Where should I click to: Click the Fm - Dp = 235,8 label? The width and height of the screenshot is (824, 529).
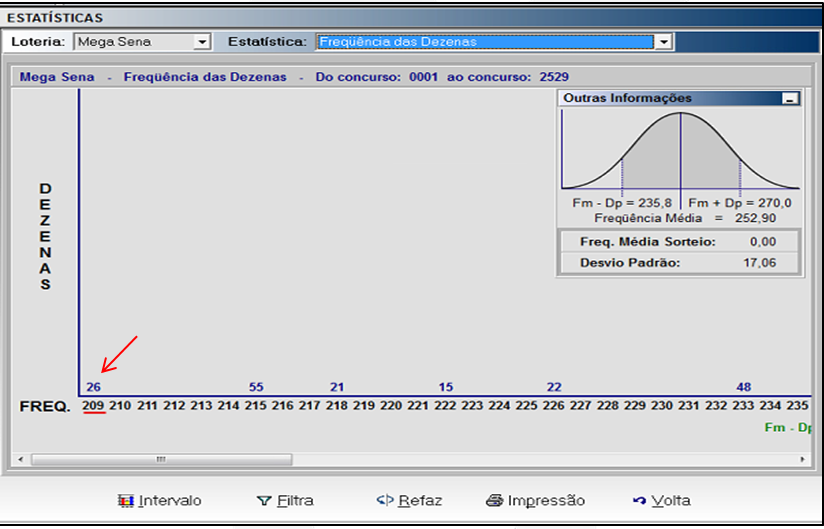coord(622,203)
